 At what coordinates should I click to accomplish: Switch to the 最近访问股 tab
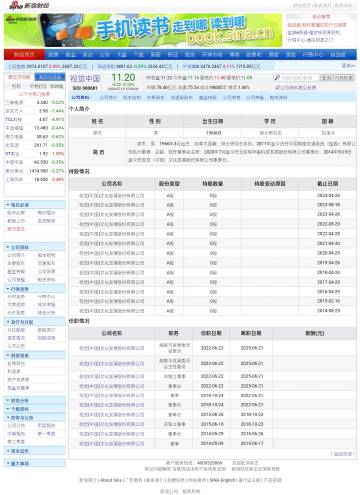(19, 77)
